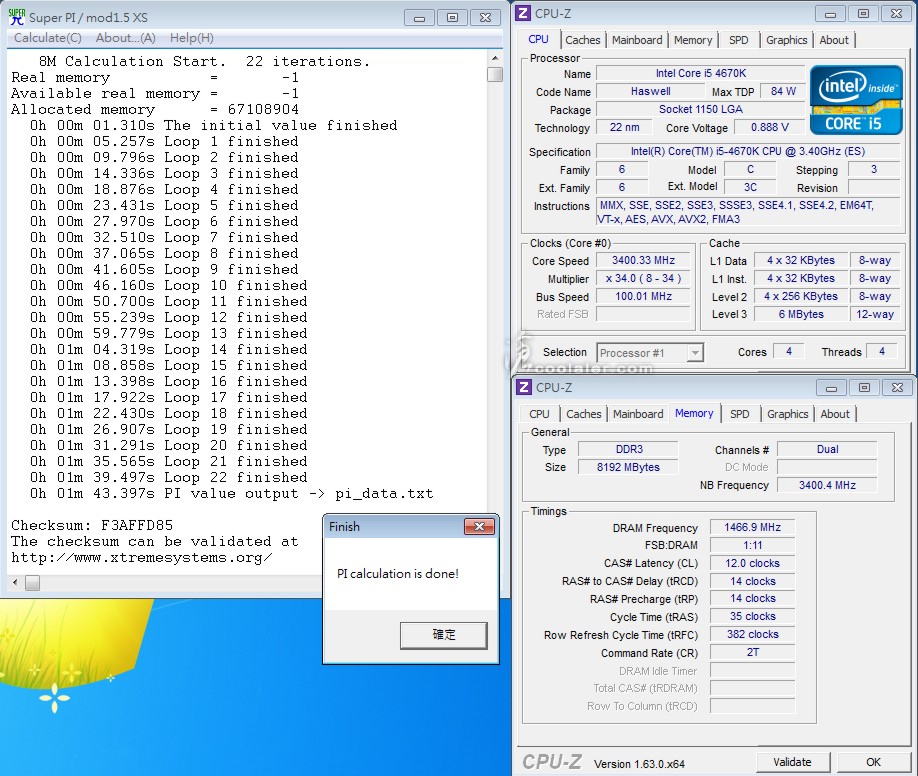This screenshot has width=918, height=776.
Task: Click the xtremesystems.org URL text in Super PI
Action: click(x=142, y=558)
